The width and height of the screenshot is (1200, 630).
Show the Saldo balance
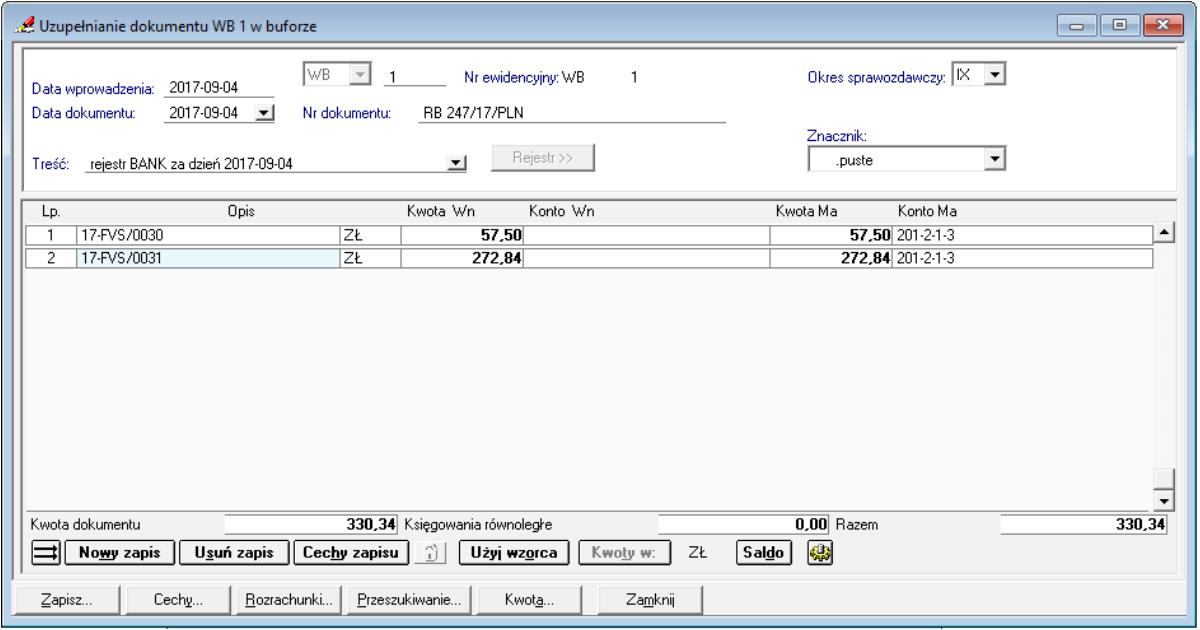[763, 552]
